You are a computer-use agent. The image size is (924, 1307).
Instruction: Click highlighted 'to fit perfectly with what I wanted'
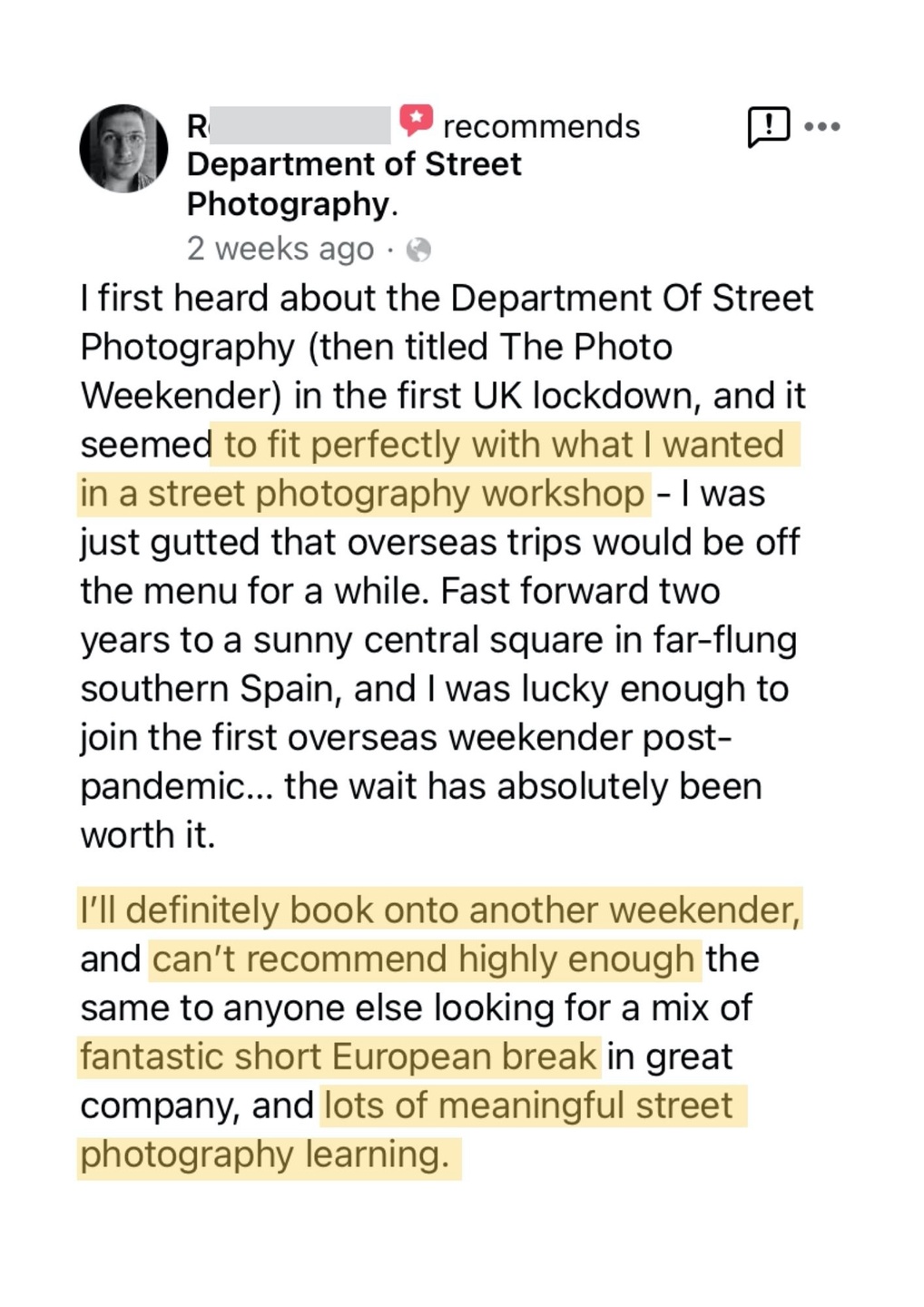pyautogui.click(x=505, y=445)
